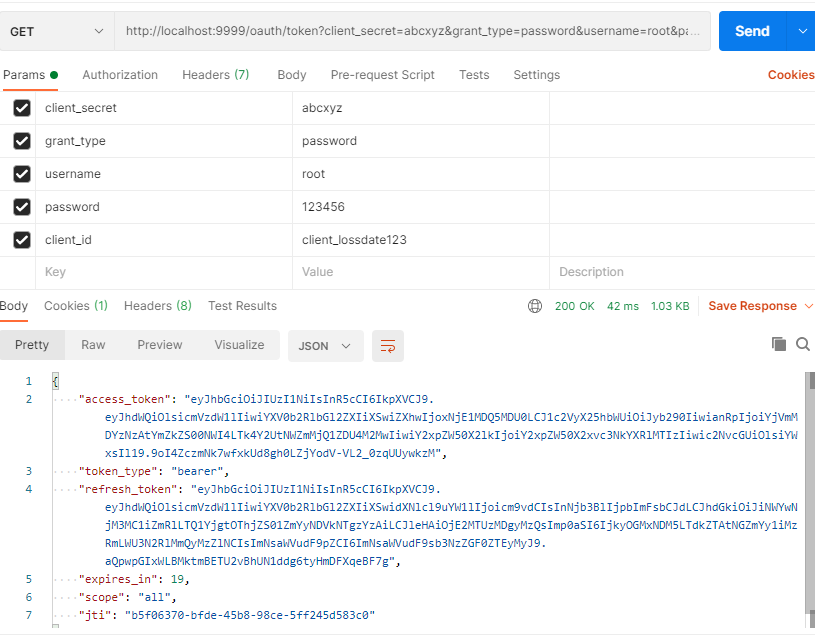815x636 pixels.
Task: Open the Pre-request Script tab
Action: (383, 75)
